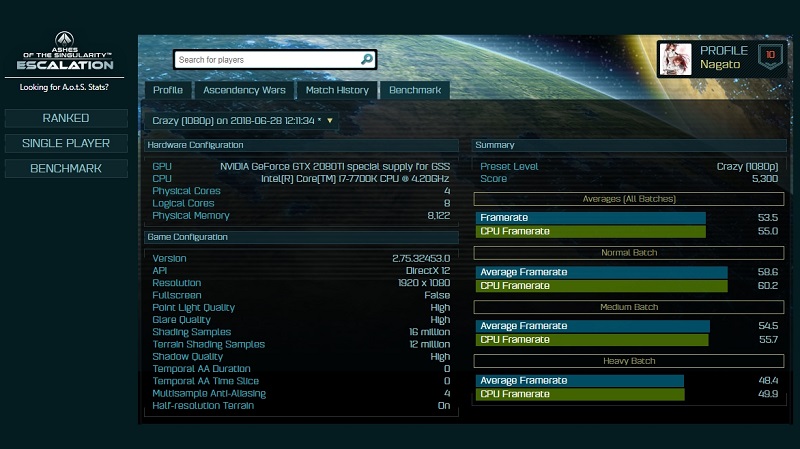The height and width of the screenshot is (449, 800).
Task: Click the level 10 rank badge
Action: coord(770,56)
